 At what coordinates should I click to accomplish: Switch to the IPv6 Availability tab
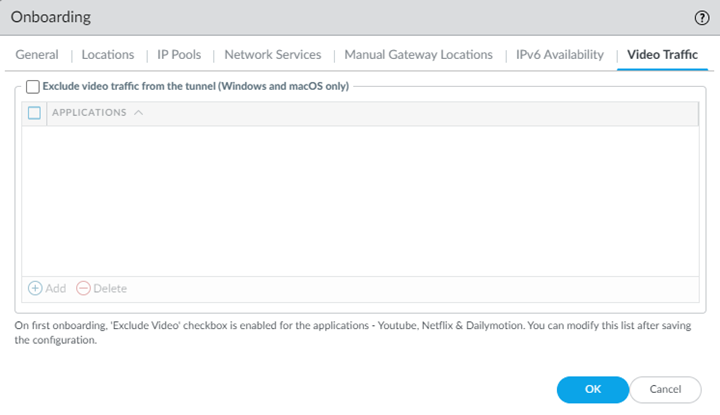(559, 55)
